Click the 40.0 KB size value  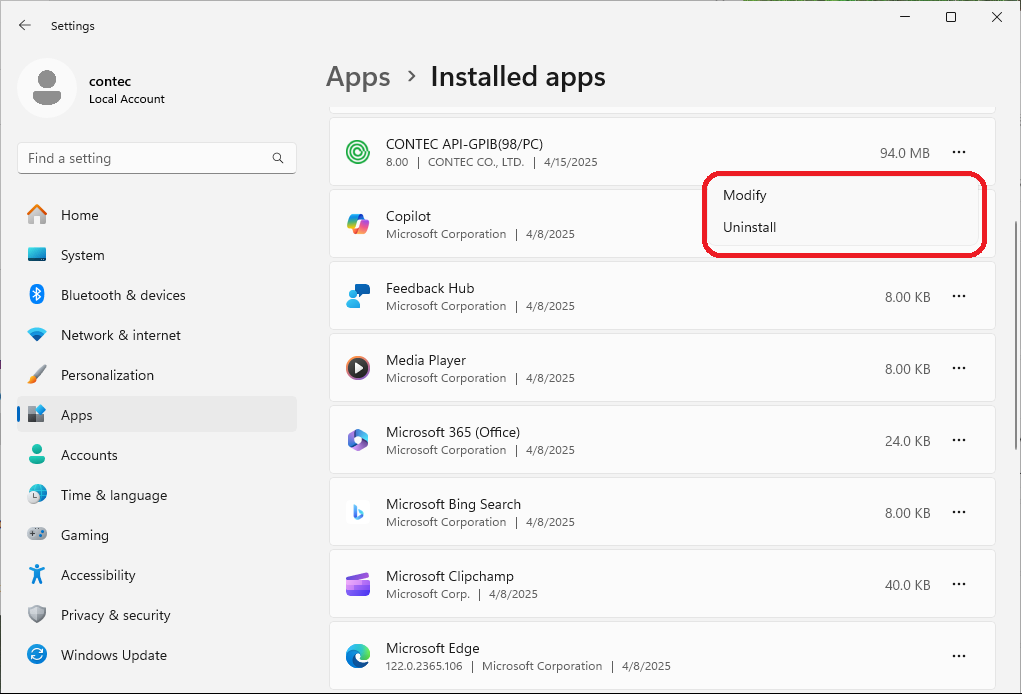point(908,585)
